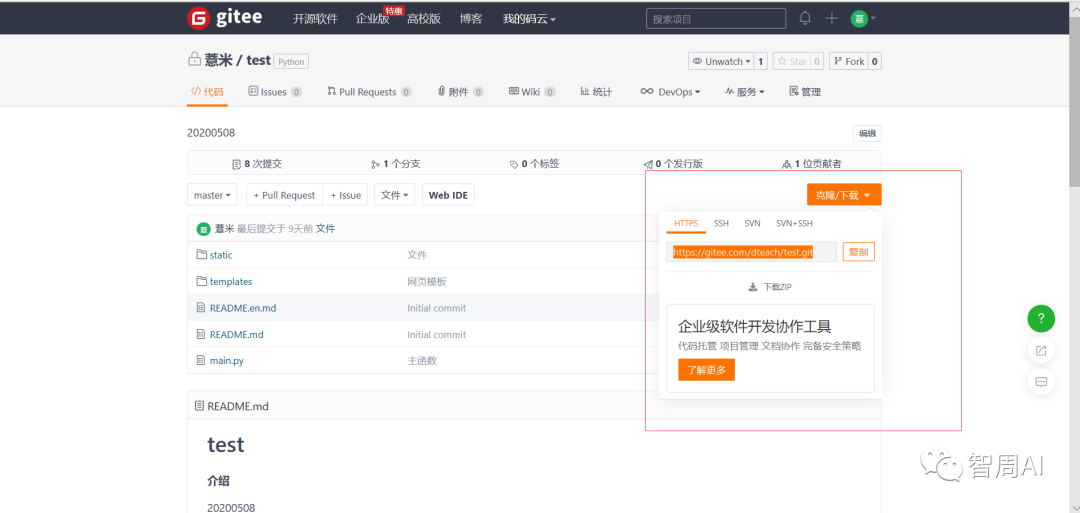Click 了解更多 button

pos(706,370)
